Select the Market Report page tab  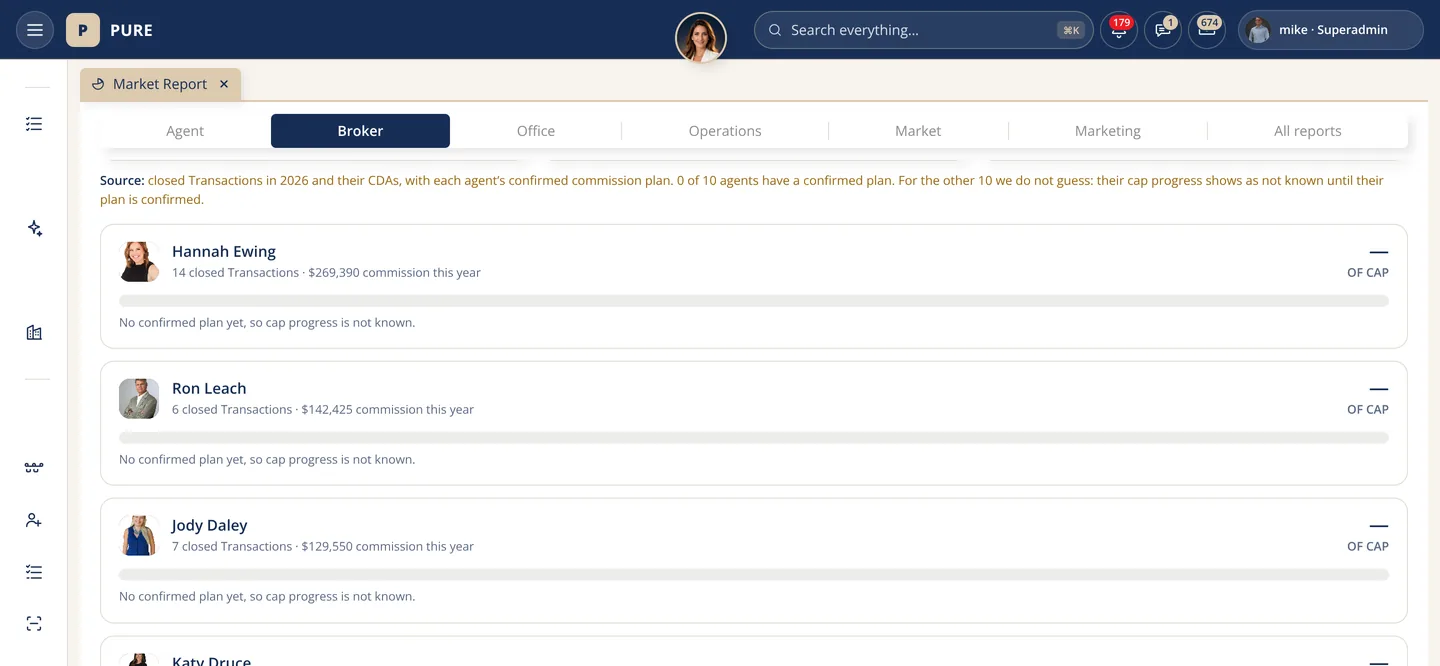160,84
